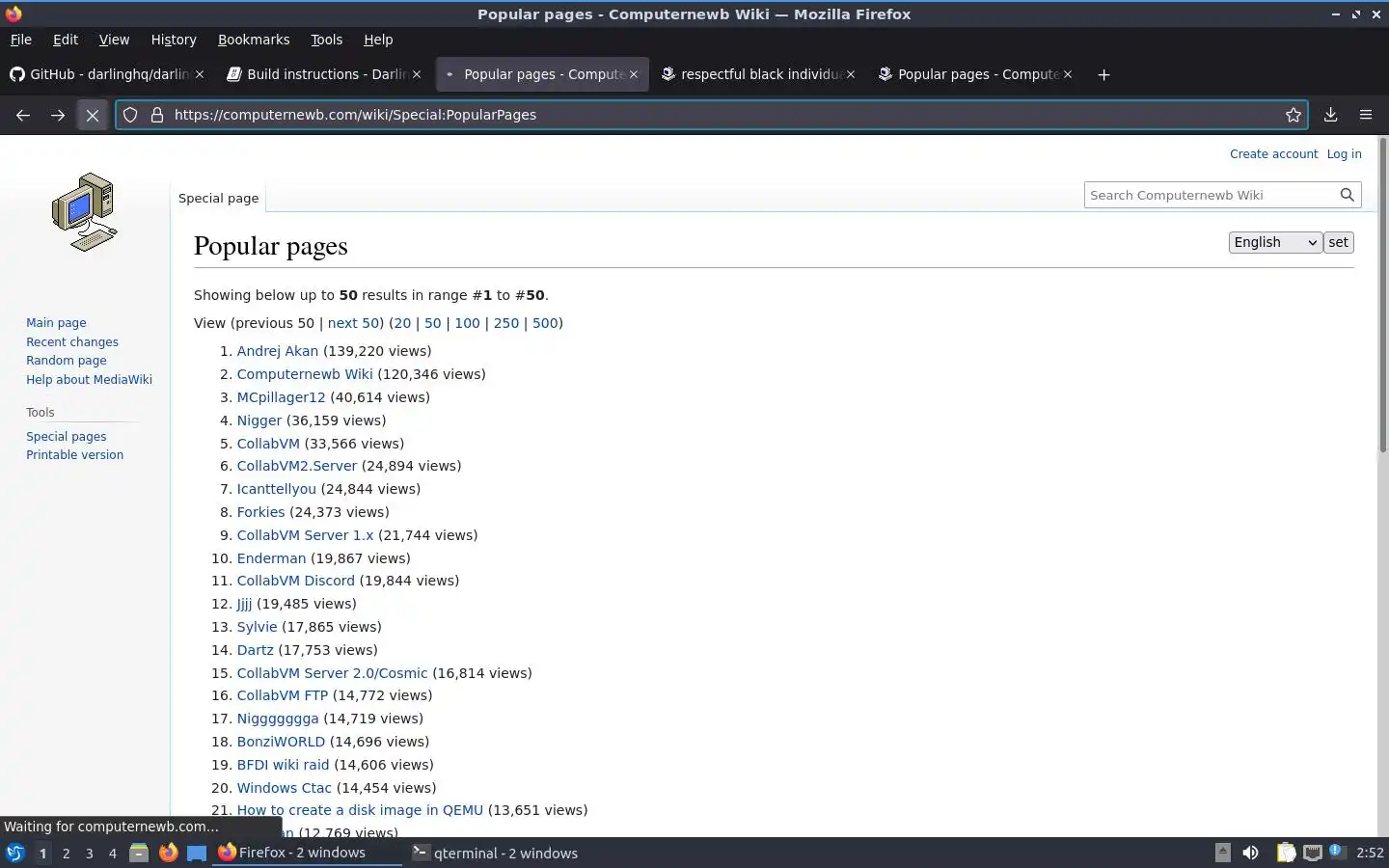Screen dimensions: 1389x868
Task: Open How to create a disk image in QEMU
Action: 360,810
